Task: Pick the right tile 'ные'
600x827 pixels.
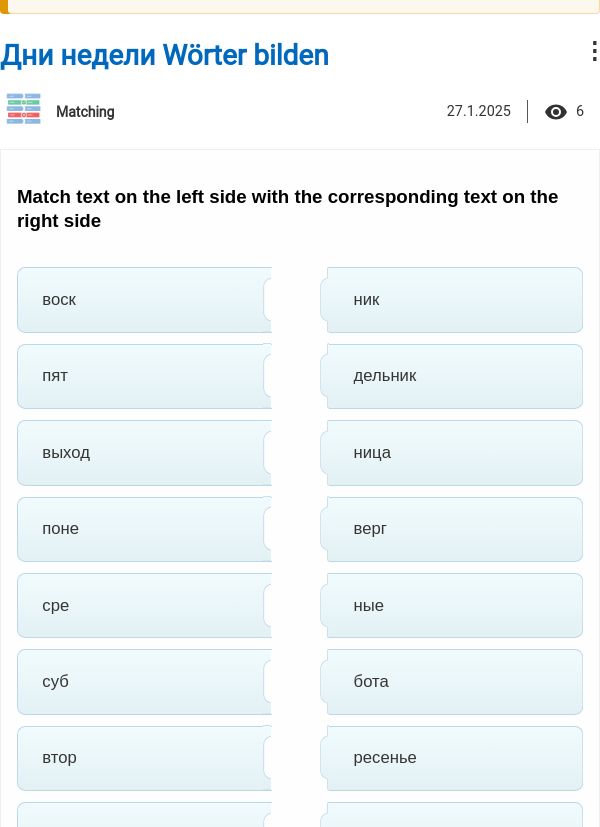Action: (x=451, y=605)
